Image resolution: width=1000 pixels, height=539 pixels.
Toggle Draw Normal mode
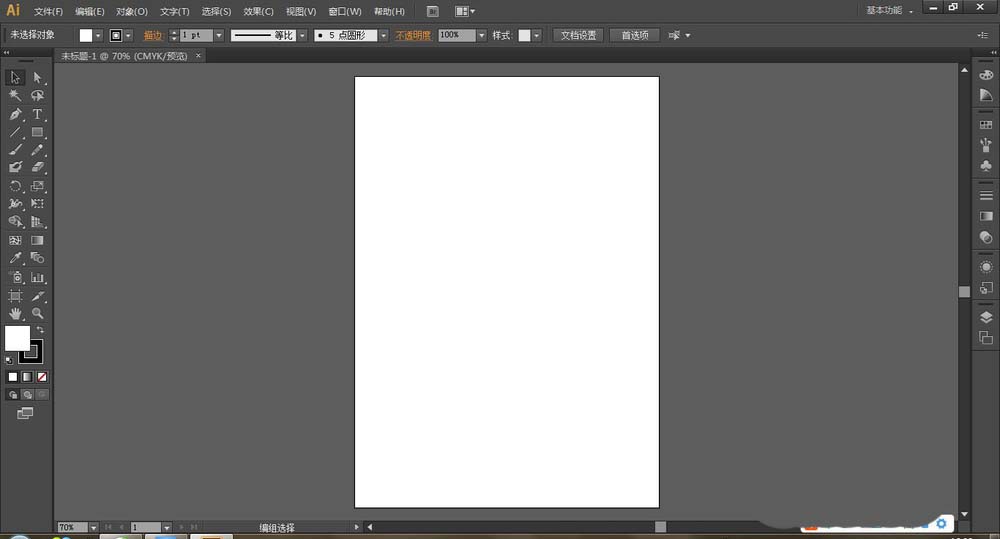pos(13,395)
